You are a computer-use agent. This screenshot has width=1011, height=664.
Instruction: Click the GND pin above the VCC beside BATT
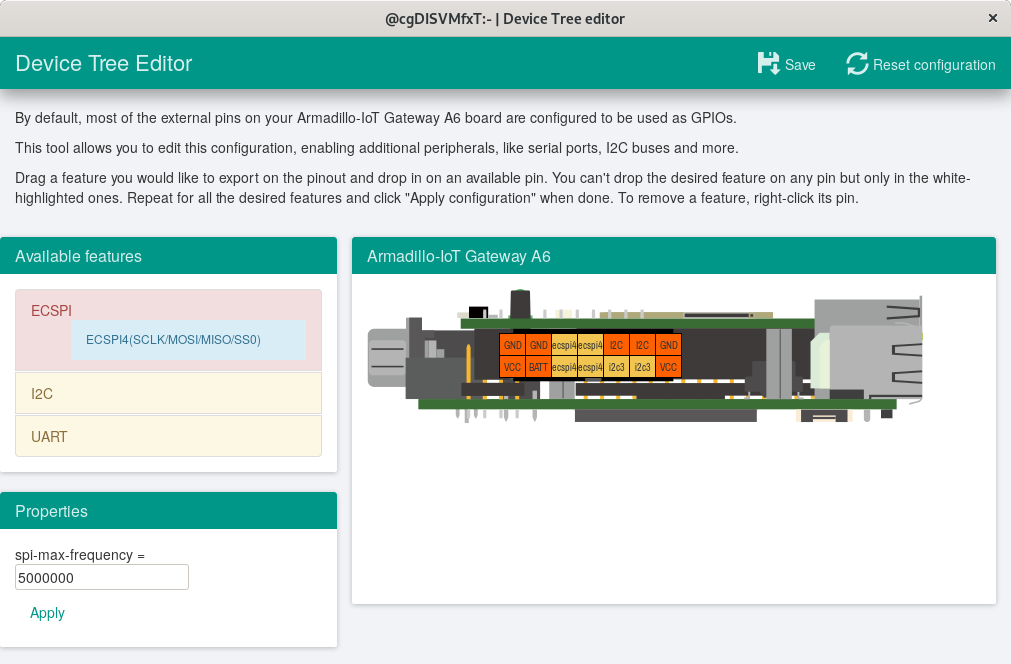(512, 345)
